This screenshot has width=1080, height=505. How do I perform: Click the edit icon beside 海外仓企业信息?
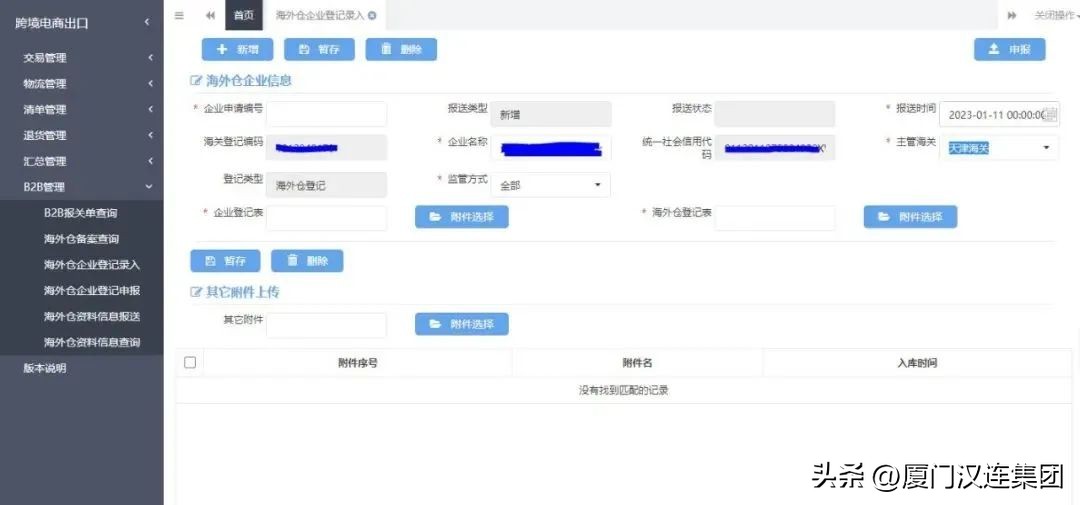coord(196,81)
